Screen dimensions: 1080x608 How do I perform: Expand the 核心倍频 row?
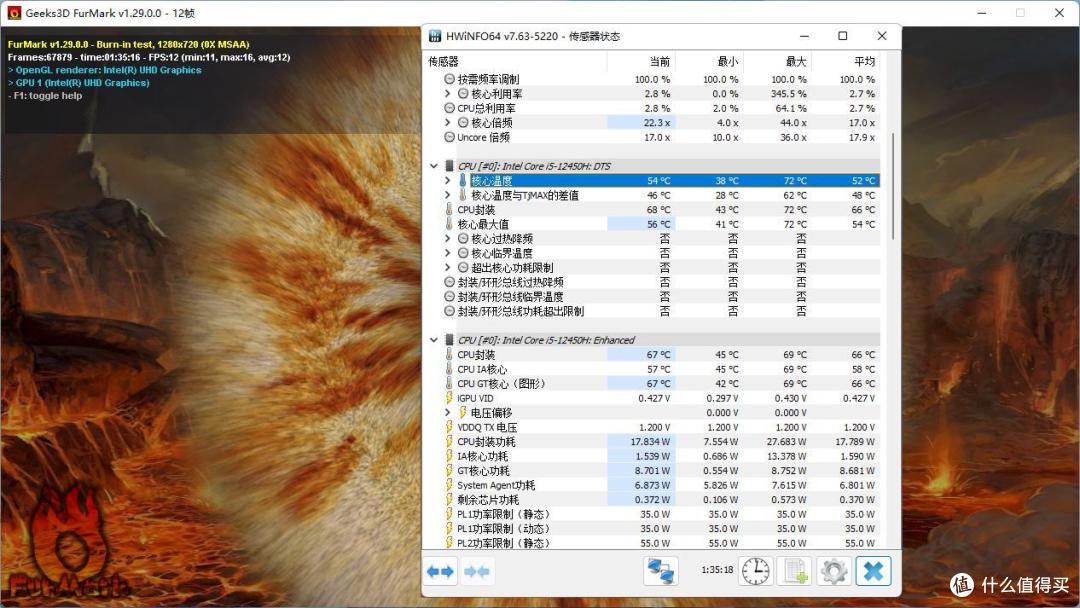[448, 123]
